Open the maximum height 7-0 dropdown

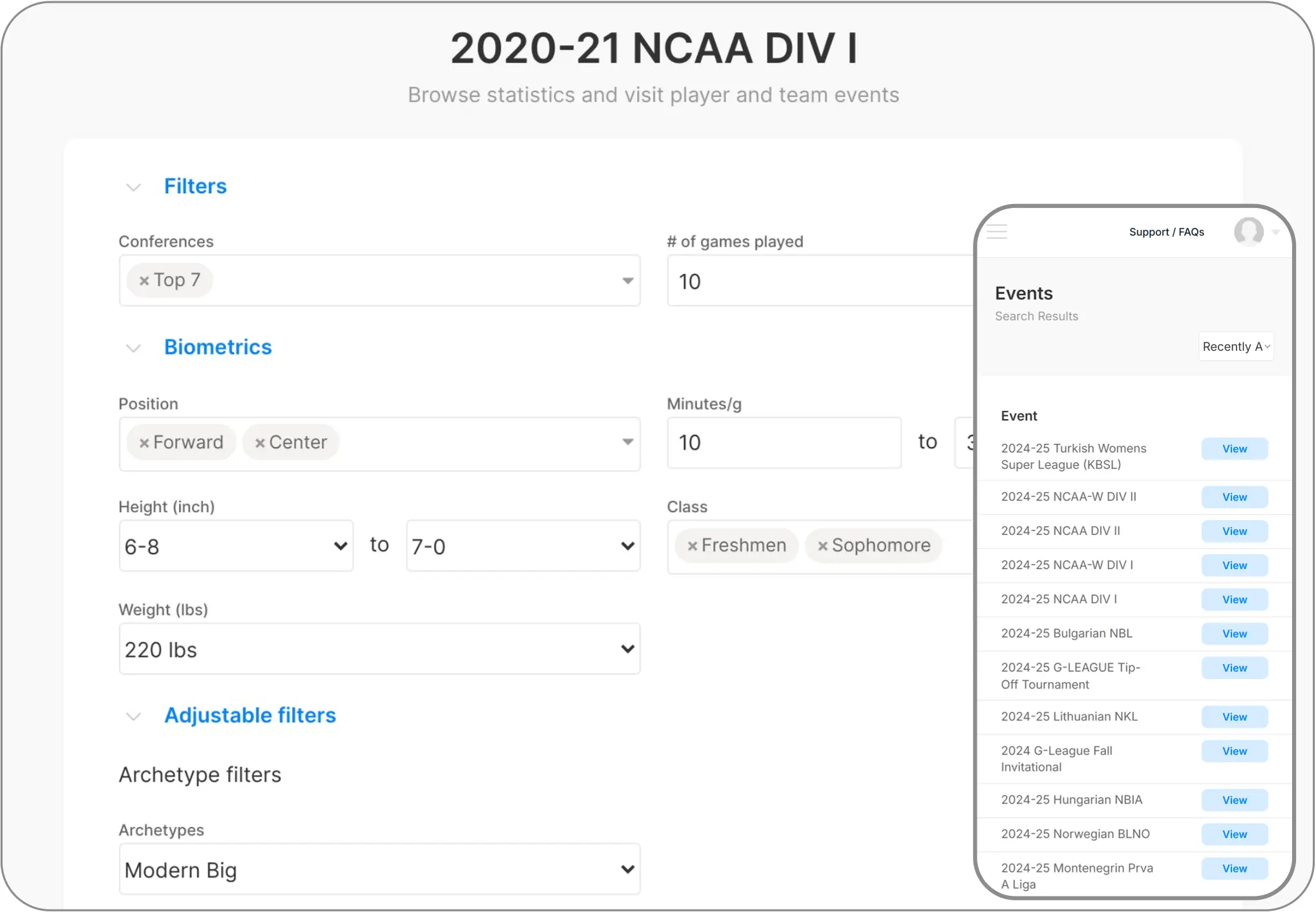(x=523, y=546)
